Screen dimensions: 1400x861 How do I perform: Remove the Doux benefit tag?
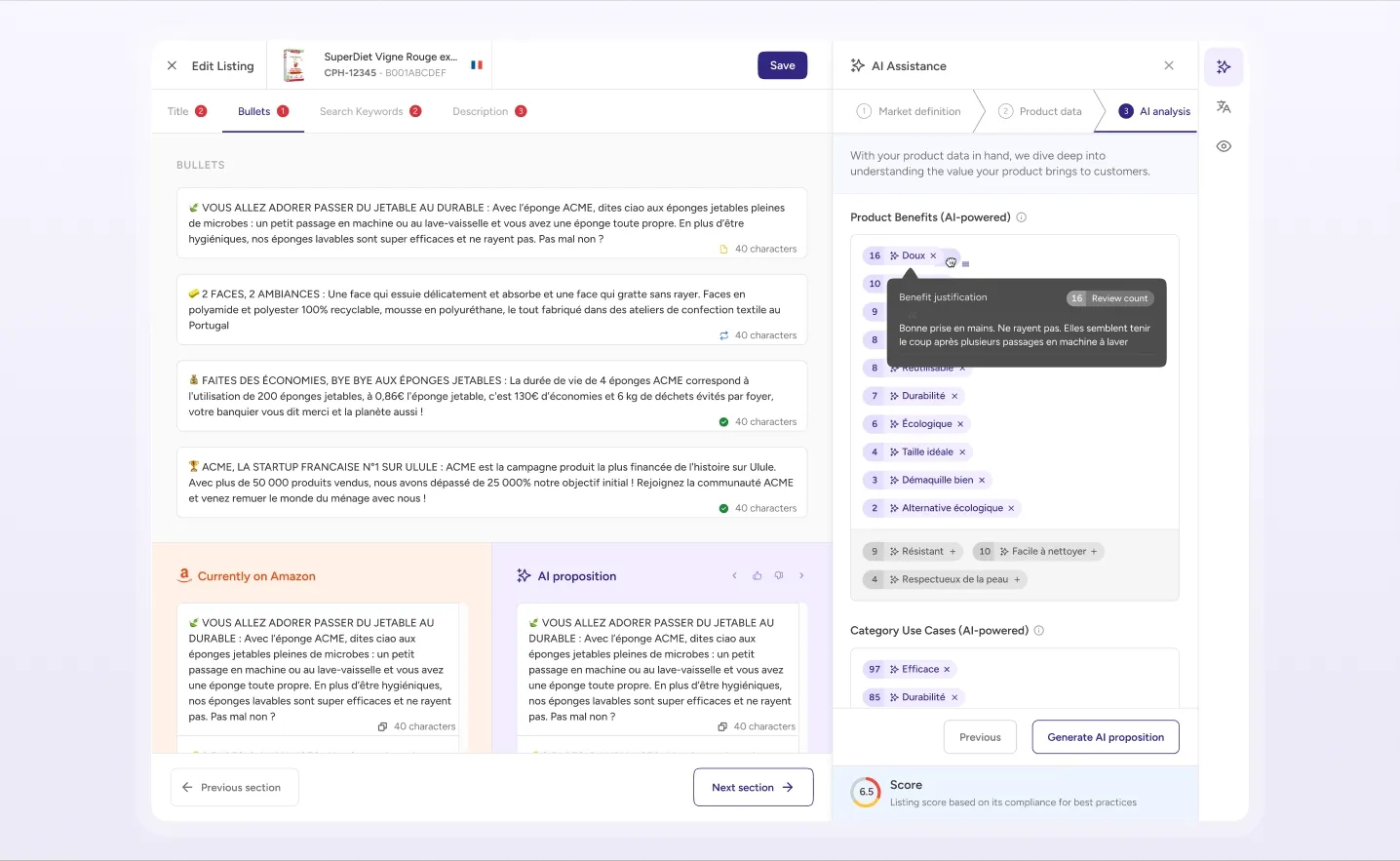933,255
